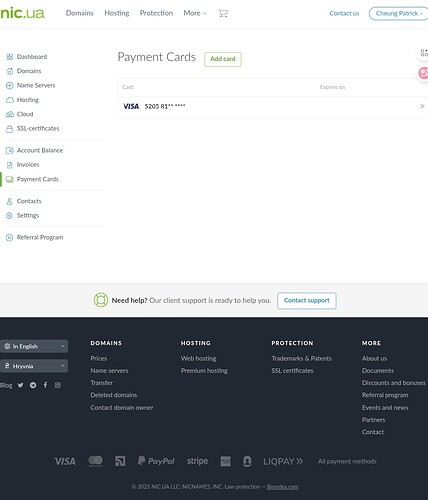Click the Referral Program icon
The image size is (428, 500).
pos(10,238)
